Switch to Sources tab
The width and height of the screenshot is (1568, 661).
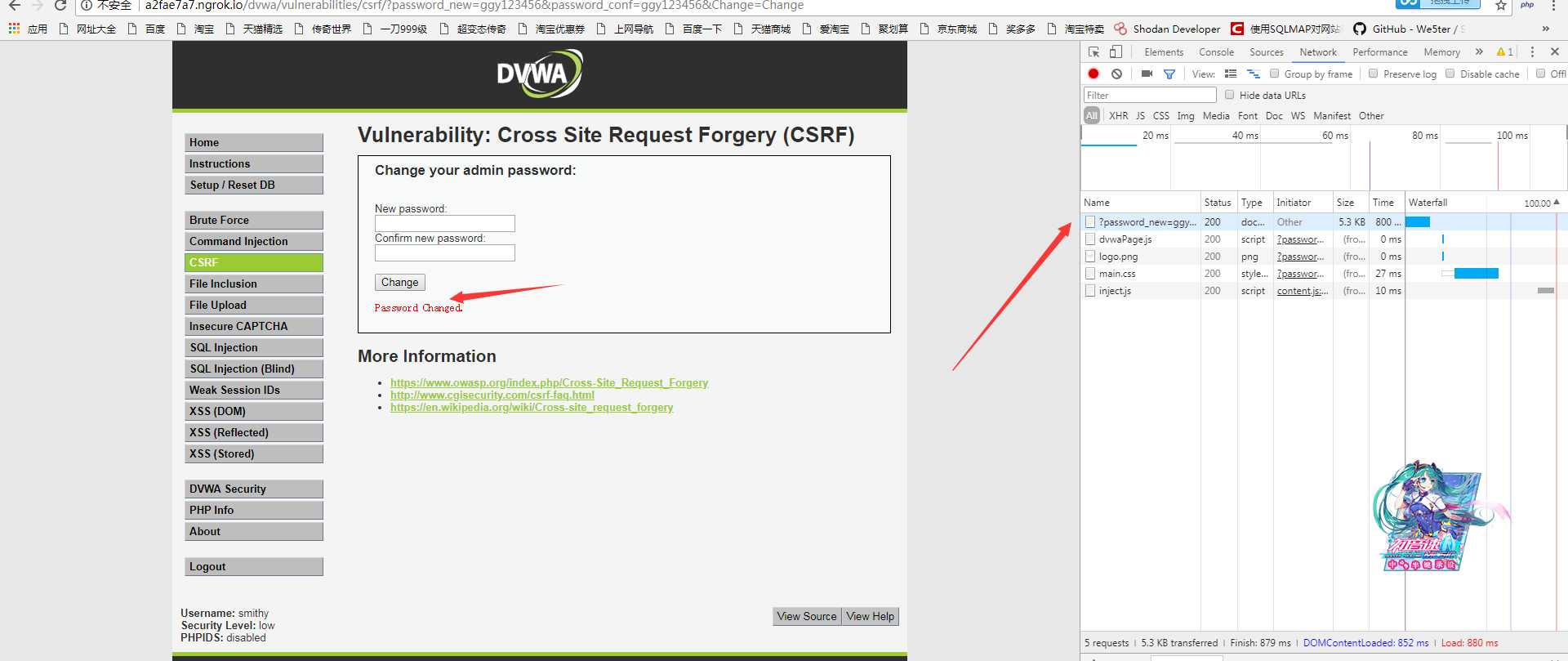(1267, 52)
